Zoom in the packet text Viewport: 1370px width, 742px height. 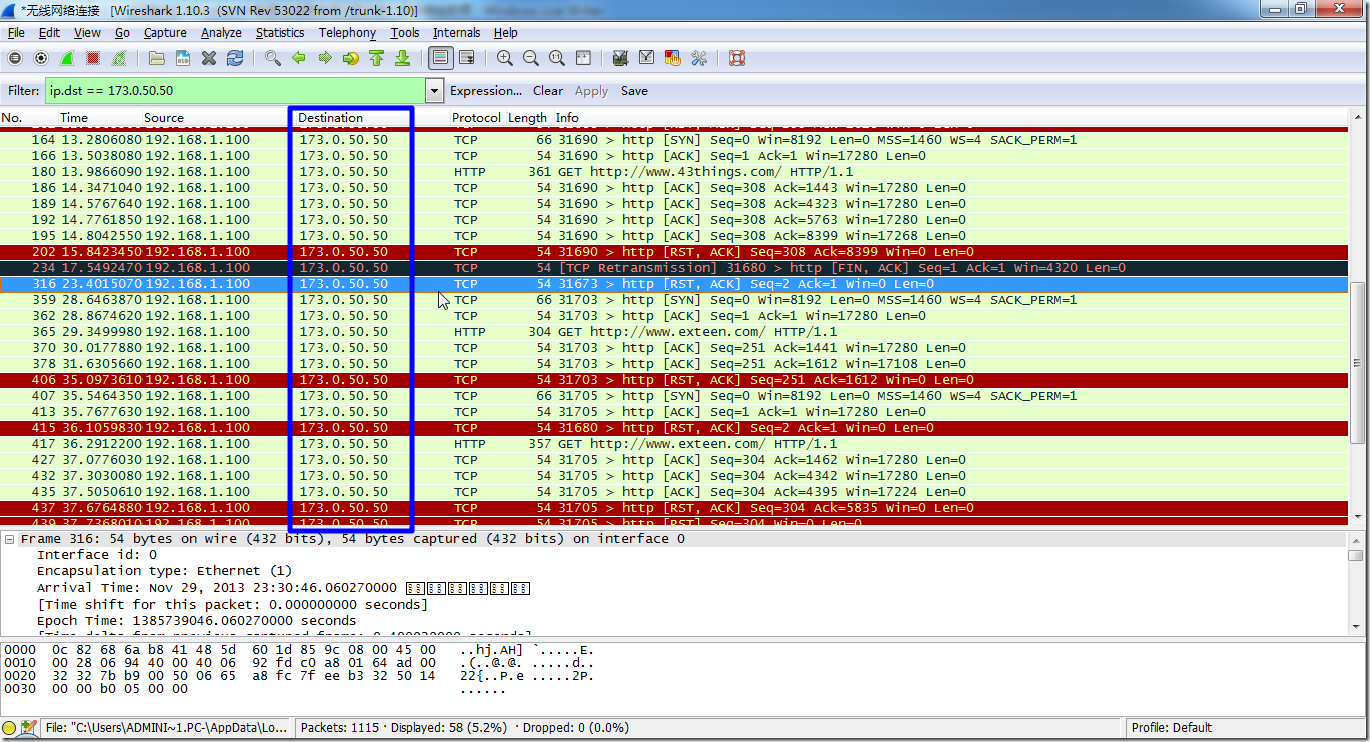(505, 59)
